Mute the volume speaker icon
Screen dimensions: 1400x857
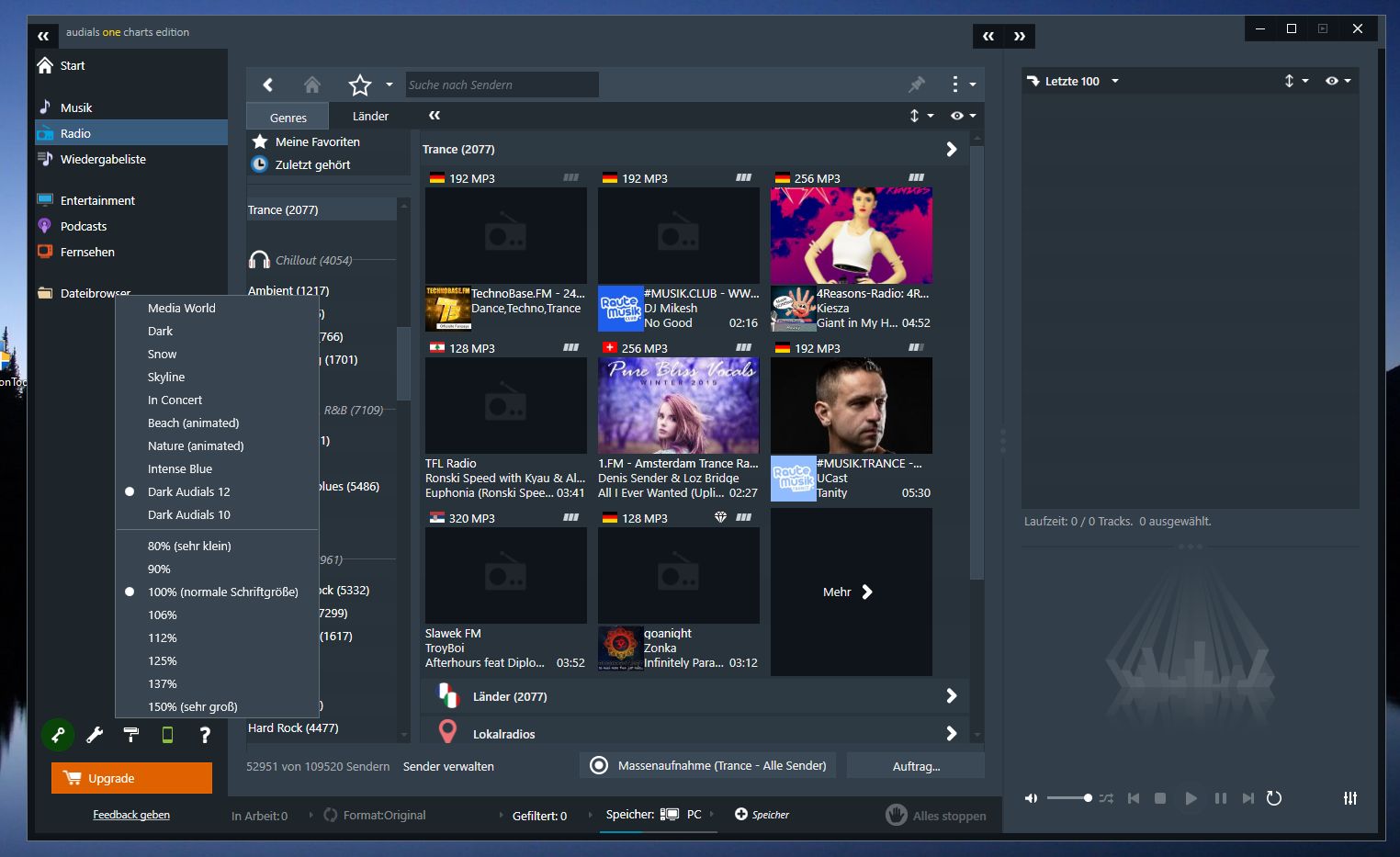pos(1031,798)
